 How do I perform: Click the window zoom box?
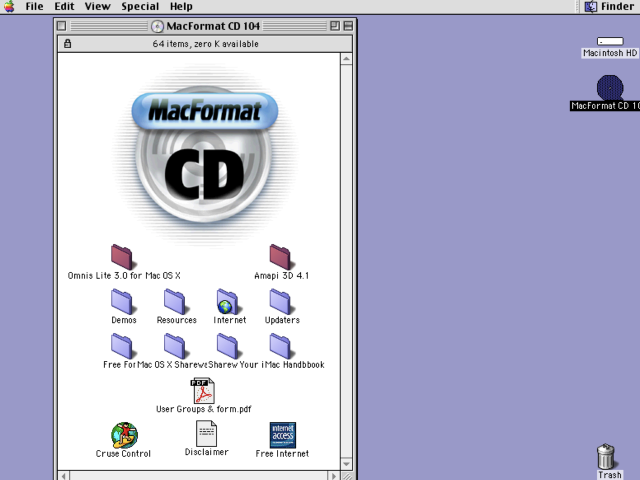(335, 26)
